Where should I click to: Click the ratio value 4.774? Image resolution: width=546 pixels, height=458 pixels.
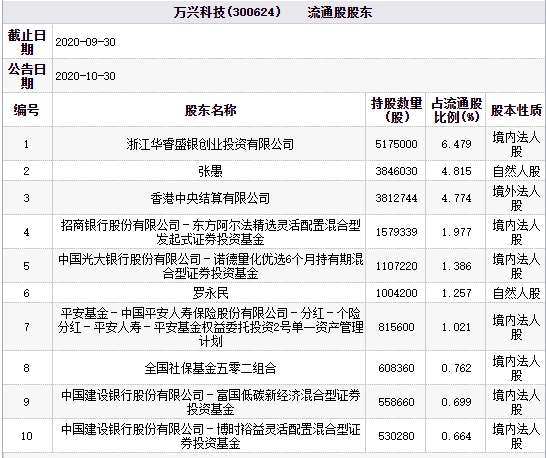point(456,198)
